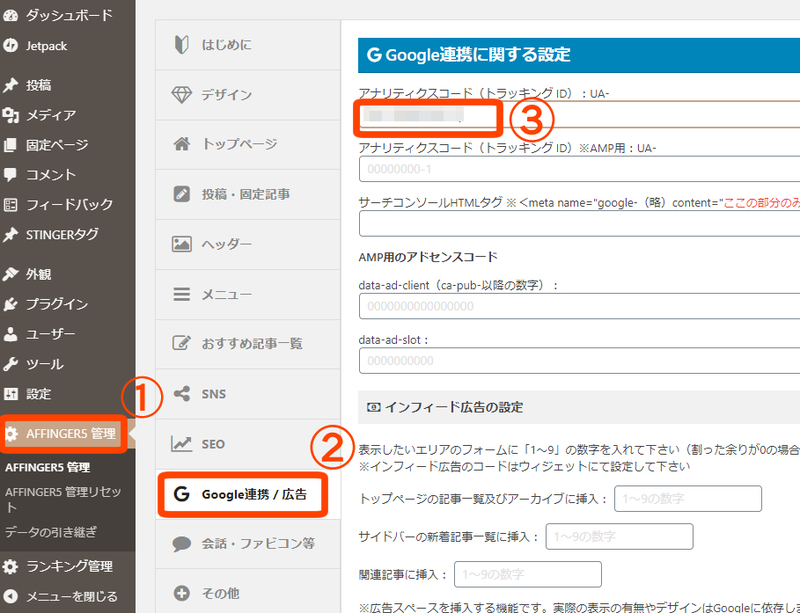This screenshot has width=800, height=613.
Task: Click the person icon beside ユーザー
Action: [x=10, y=334]
